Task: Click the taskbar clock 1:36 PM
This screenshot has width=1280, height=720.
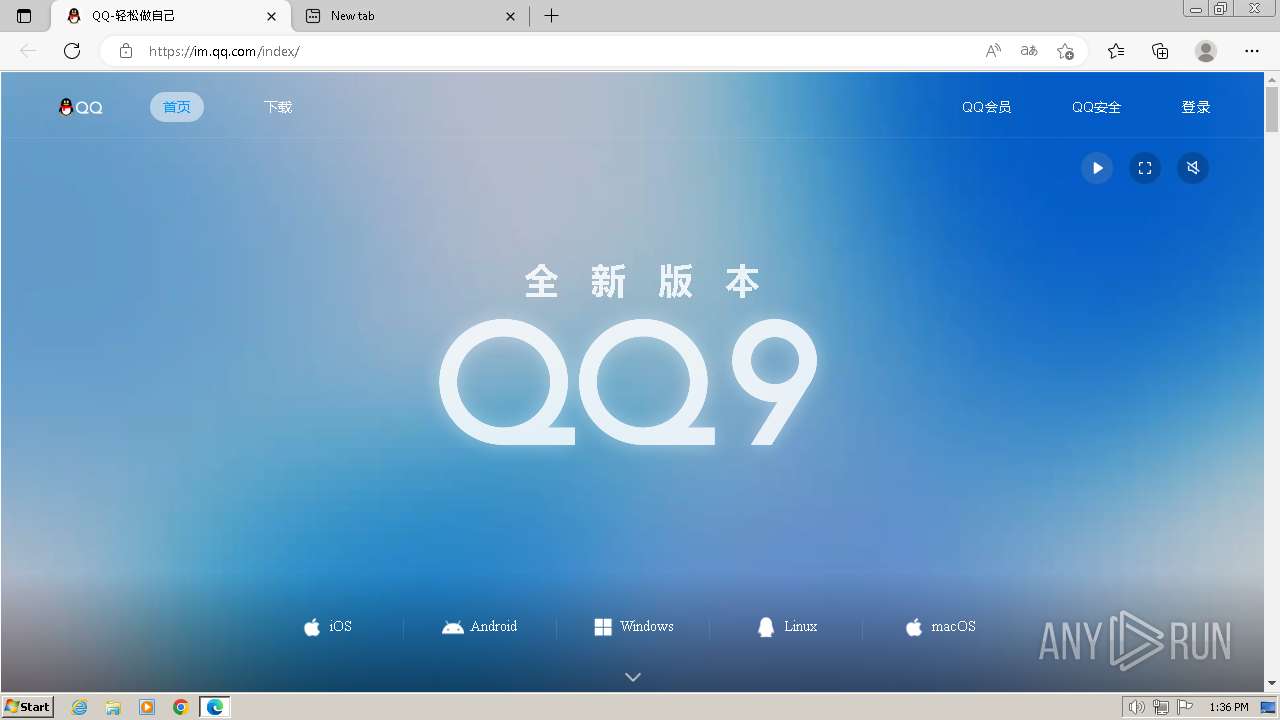Action: click(1229, 707)
